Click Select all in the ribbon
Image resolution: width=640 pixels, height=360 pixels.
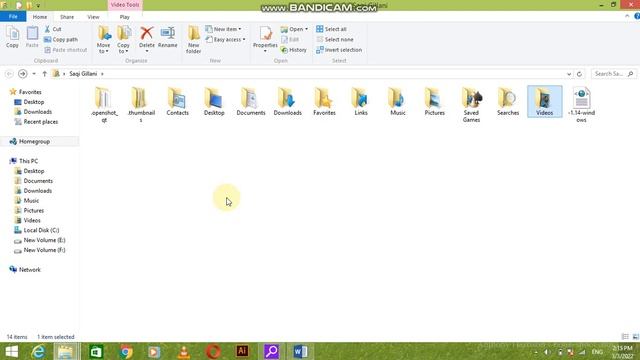[331, 29]
